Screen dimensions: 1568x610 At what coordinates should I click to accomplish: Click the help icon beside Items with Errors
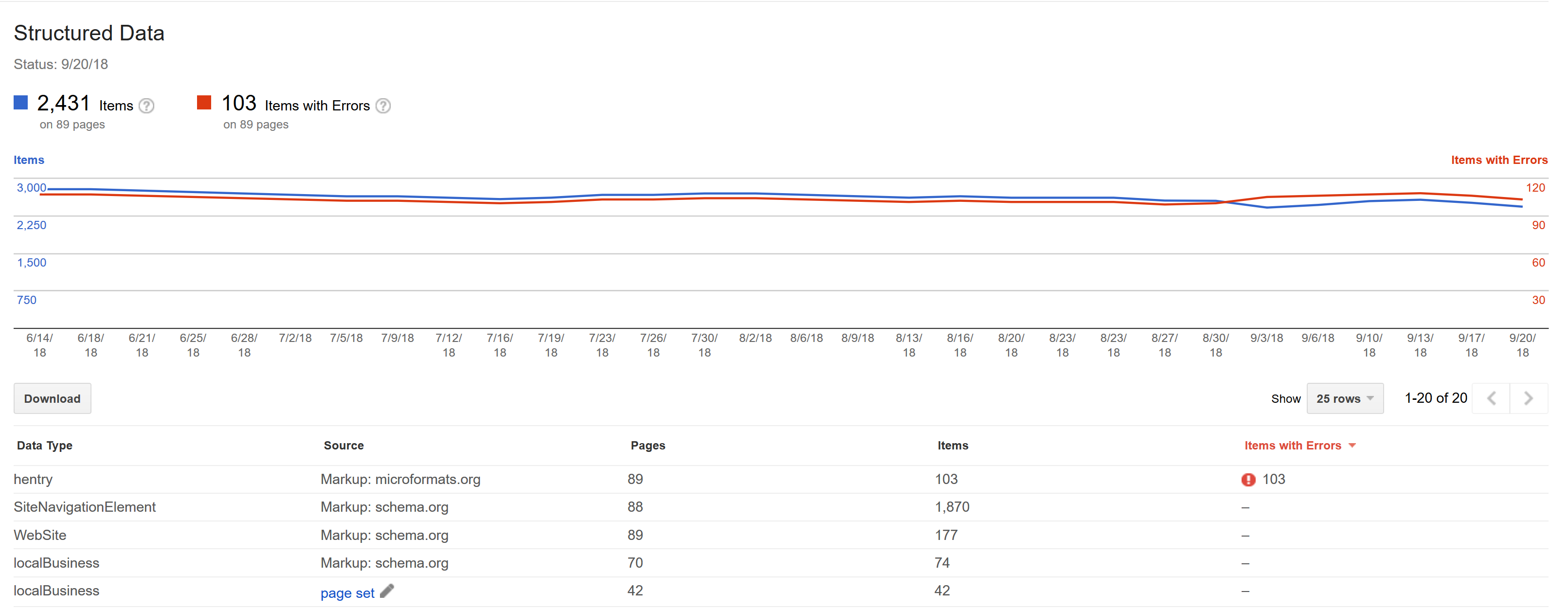[383, 106]
